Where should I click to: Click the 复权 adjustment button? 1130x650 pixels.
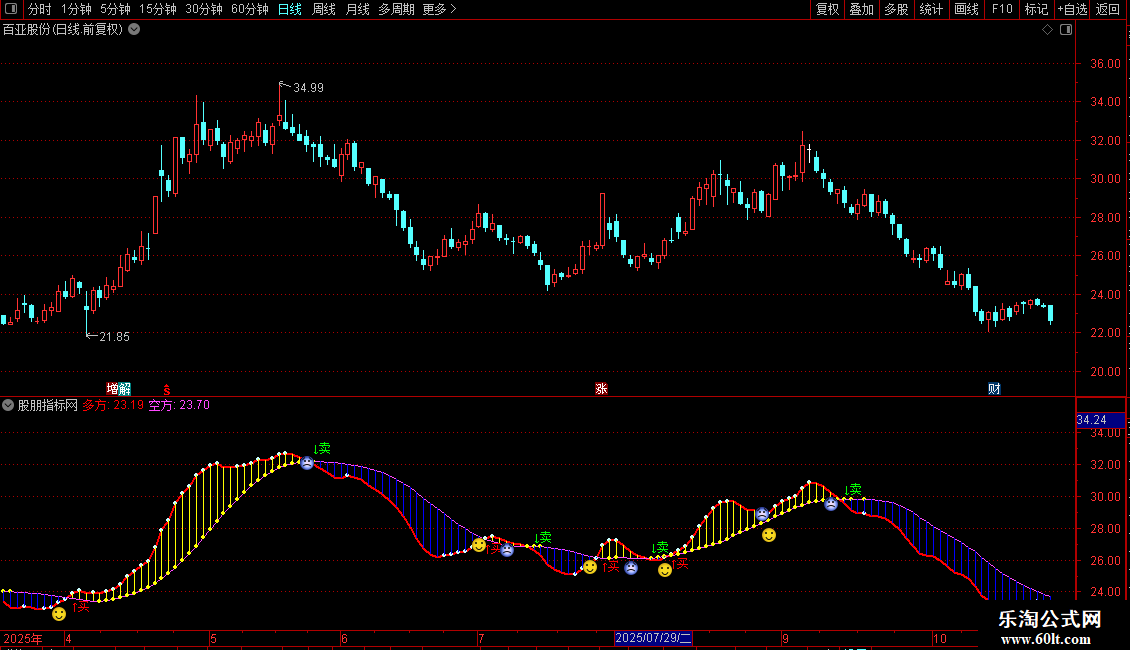(827, 9)
